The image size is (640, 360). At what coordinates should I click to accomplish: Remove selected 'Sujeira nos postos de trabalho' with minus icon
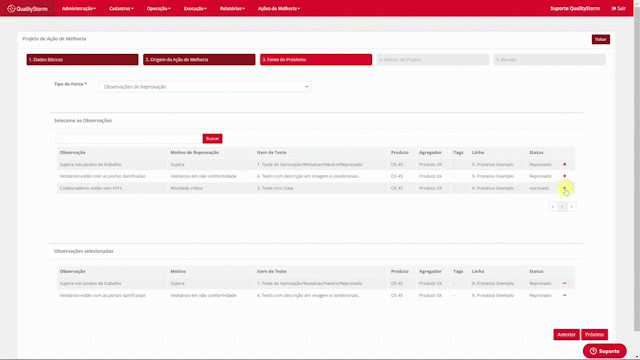click(564, 283)
